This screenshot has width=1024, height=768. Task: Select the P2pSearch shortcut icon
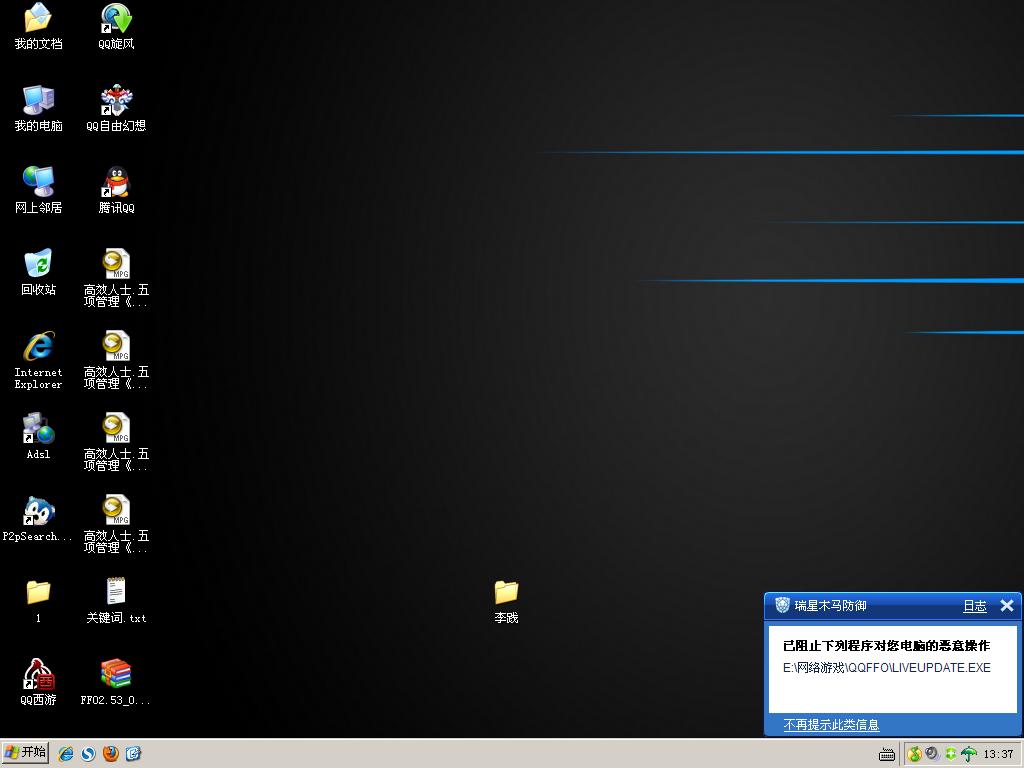coord(38,519)
